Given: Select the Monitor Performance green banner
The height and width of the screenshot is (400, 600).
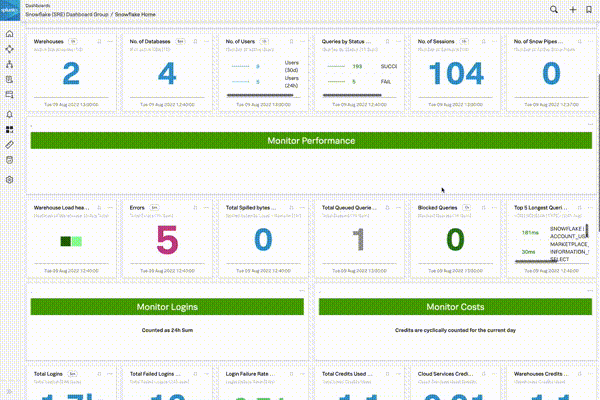Looking at the screenshot, I should [311, 141].
